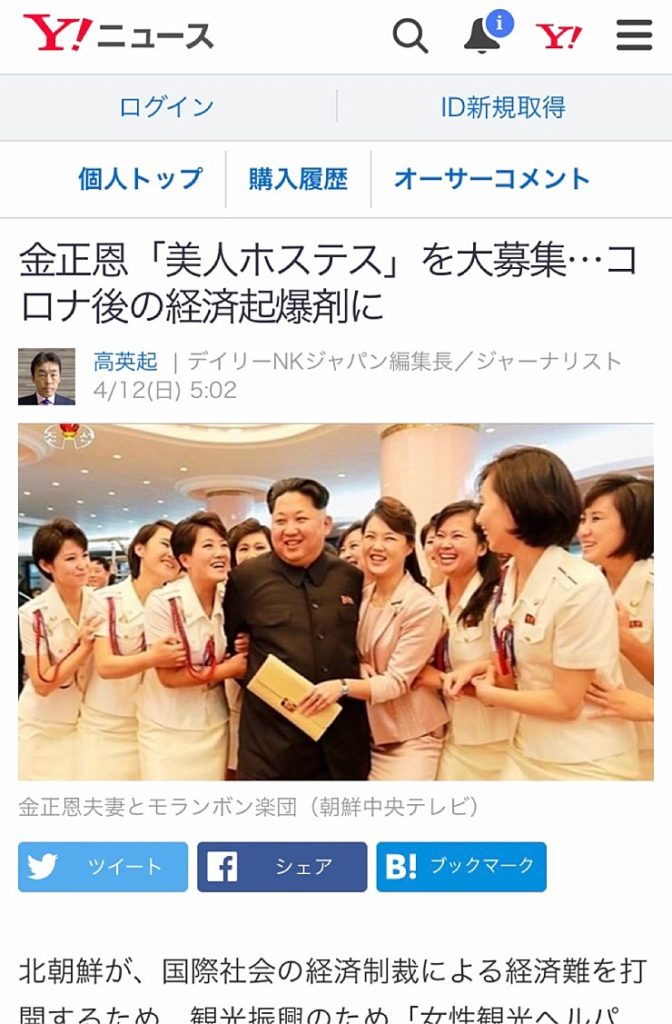Viewport: 672px width, 1024px height.
Task: Go to Yahoo! home via red Y! icon
Action: pos(558,36)
